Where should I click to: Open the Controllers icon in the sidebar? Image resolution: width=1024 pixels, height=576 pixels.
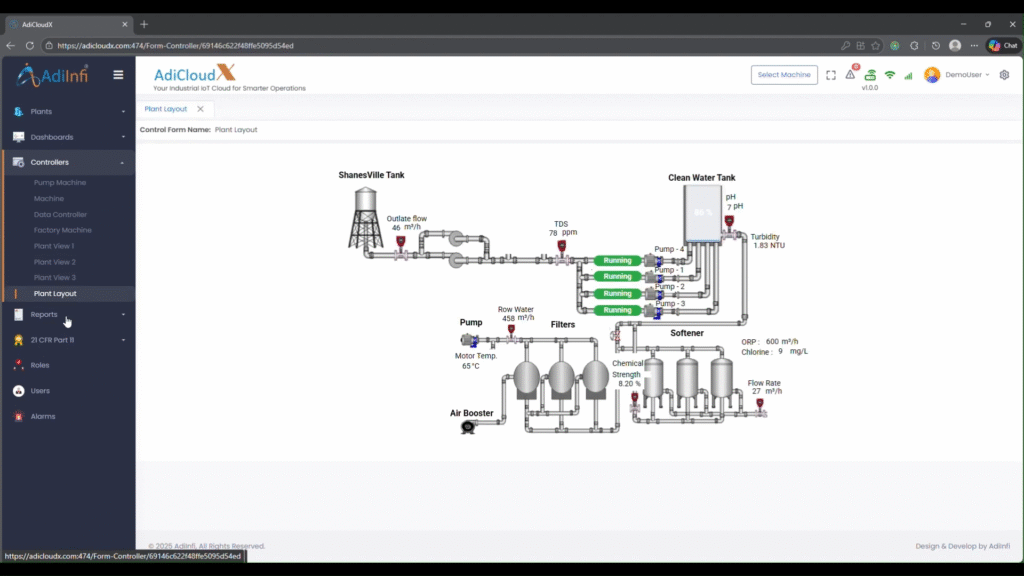pos(17,162)
